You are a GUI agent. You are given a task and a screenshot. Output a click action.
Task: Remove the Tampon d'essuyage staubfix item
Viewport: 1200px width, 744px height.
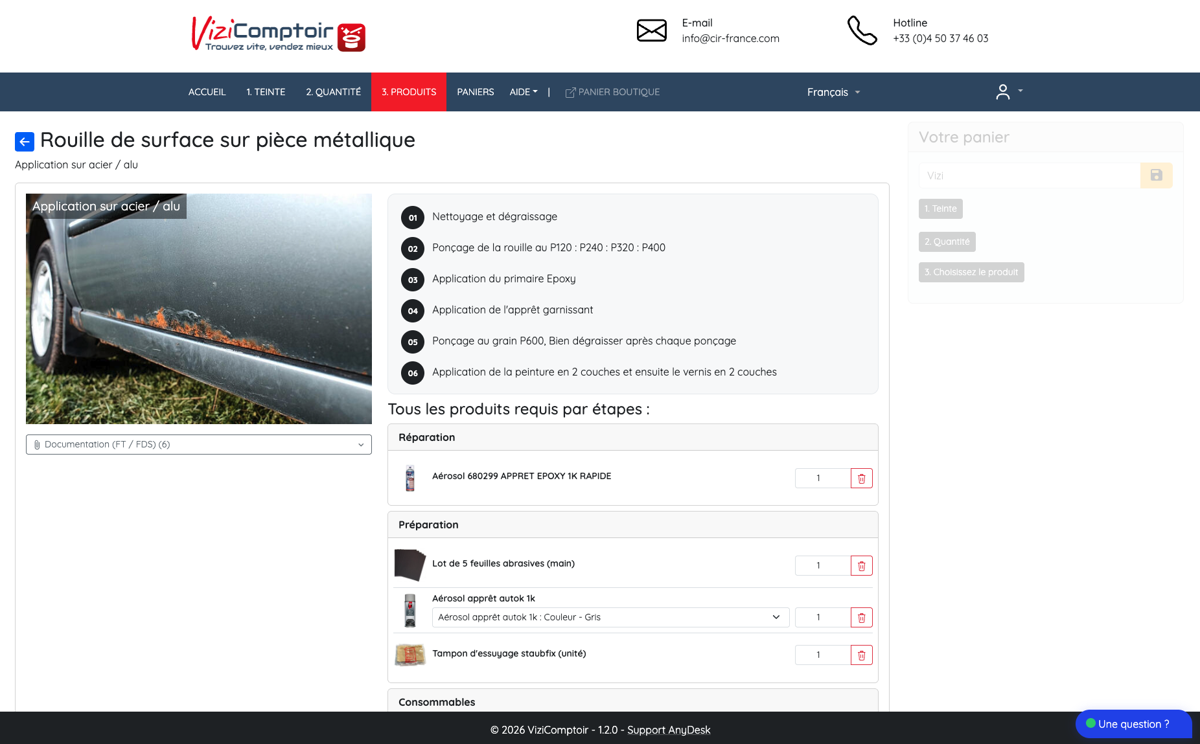point(861,655)
